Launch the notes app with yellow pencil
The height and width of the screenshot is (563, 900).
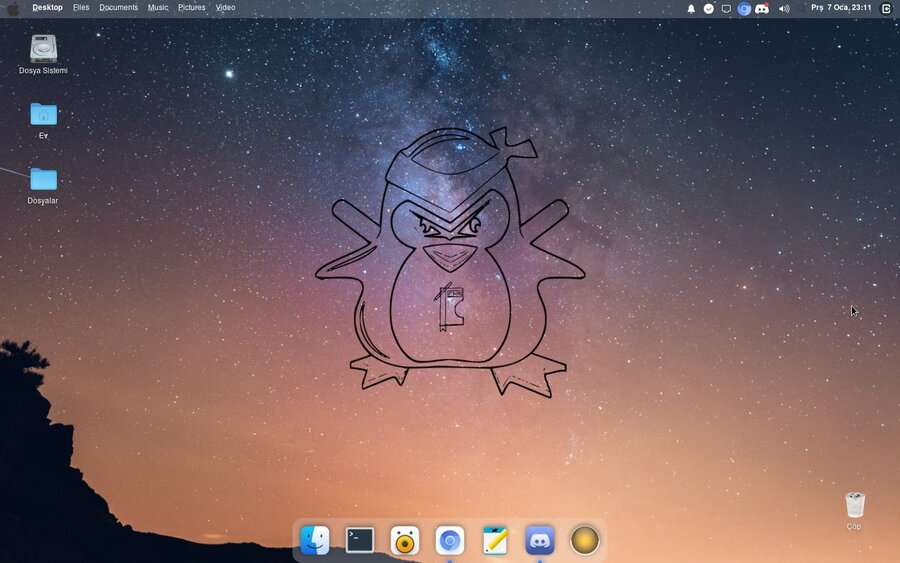pyautogui.click(x=495, y=540)
